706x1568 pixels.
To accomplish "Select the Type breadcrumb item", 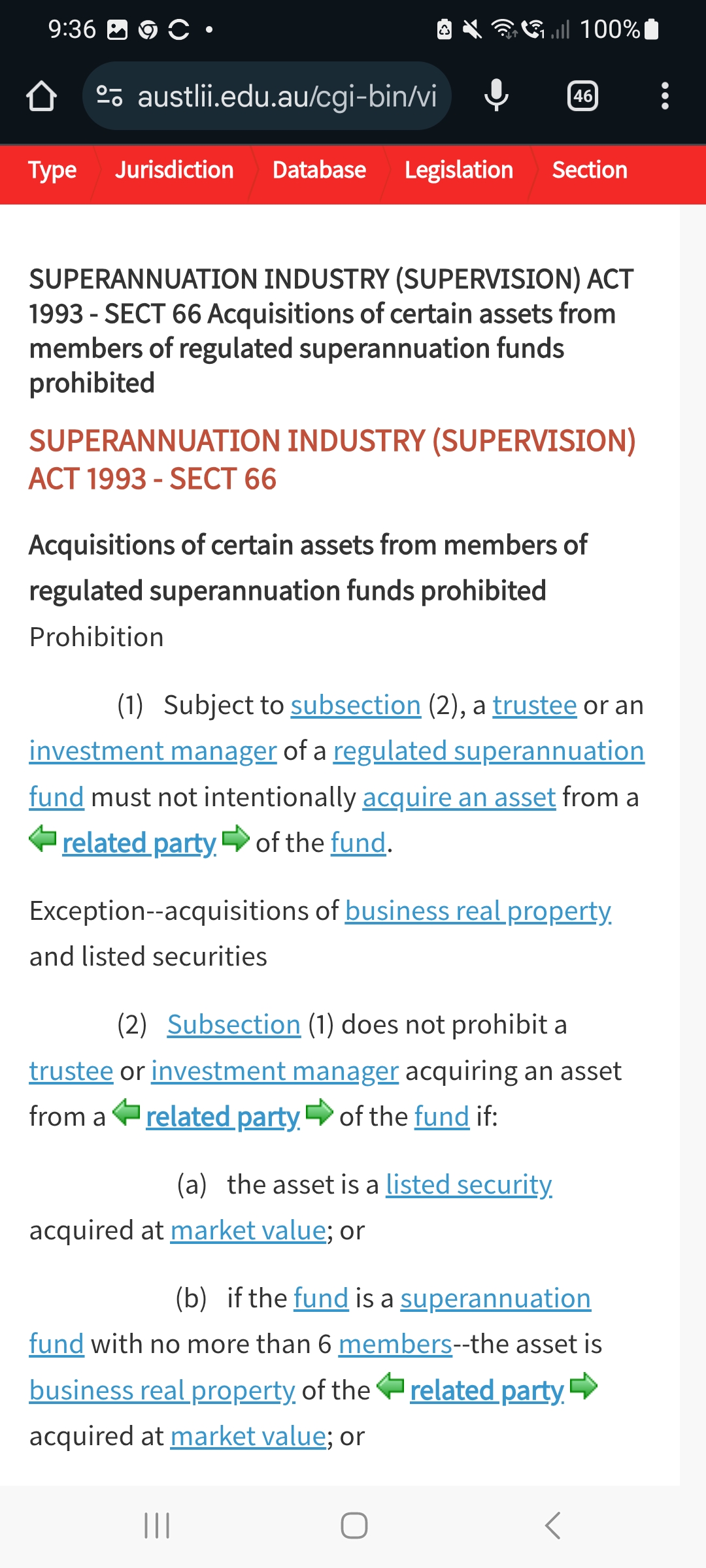I will (x=52, y=171).
